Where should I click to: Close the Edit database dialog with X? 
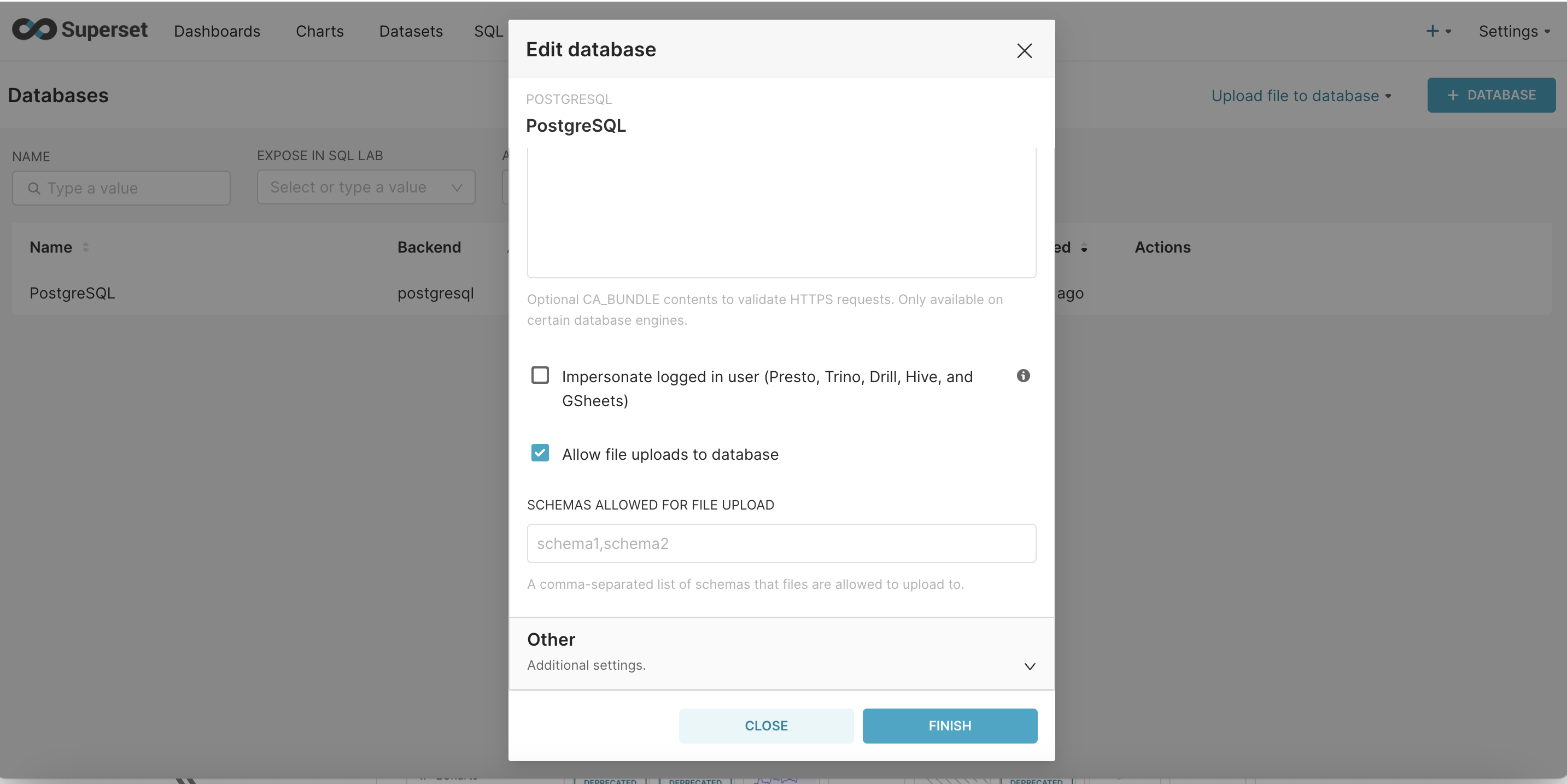(x=1025, y=50)
